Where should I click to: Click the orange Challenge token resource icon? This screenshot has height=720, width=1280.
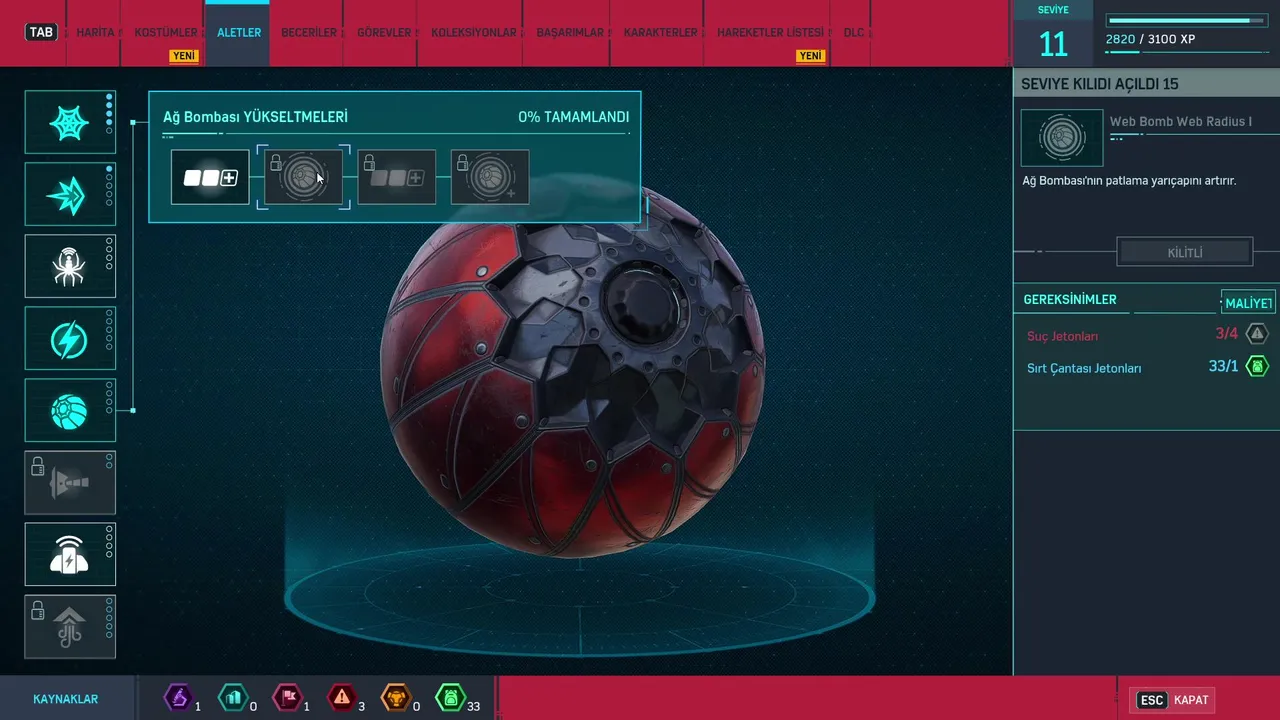click(x=397, y=696)
